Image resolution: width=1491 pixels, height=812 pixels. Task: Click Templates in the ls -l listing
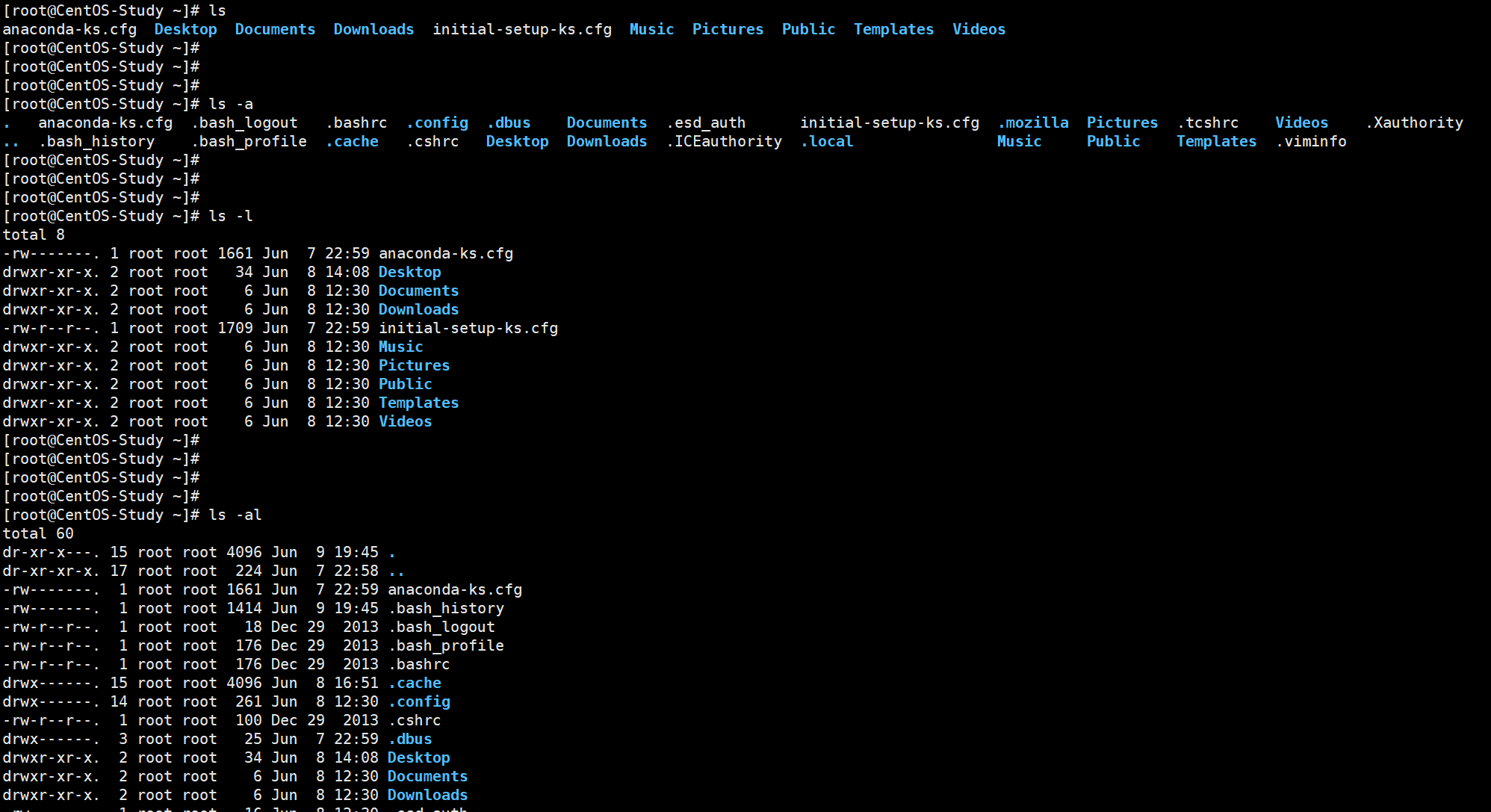tap(418, 403)
